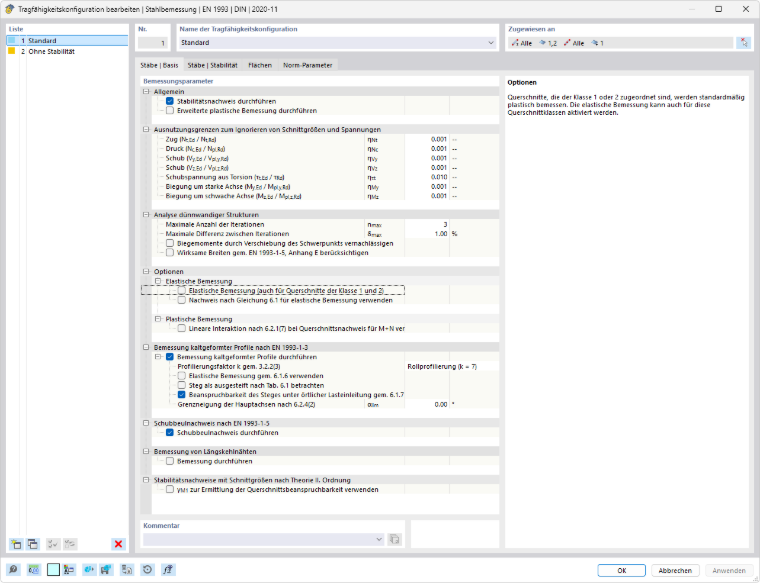Click the reset circular arrow icon
760x583 pixels.
(148, 569)
